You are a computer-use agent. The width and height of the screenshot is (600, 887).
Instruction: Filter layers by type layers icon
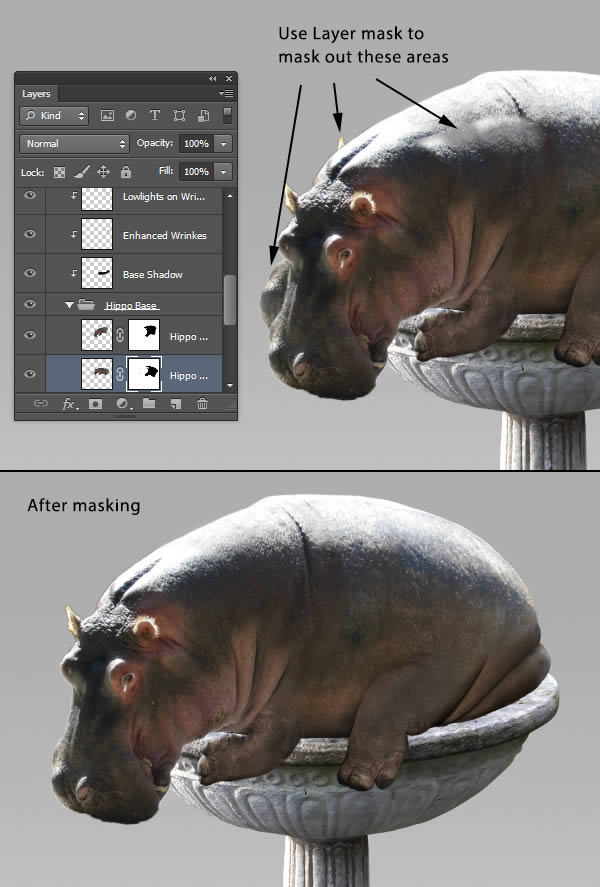(154, 115)
